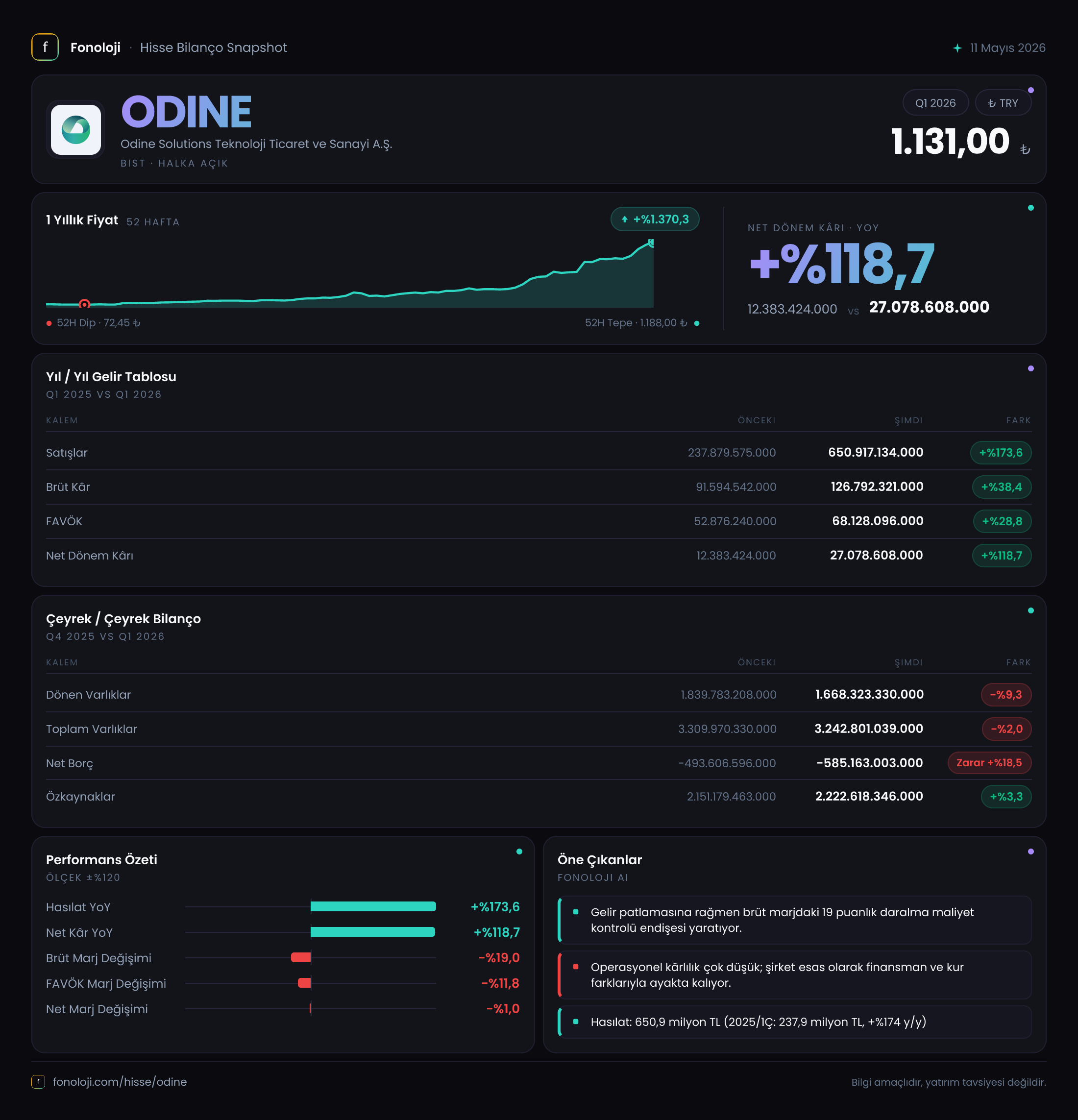Click the teal dot in Performans Özeti card

519,852
